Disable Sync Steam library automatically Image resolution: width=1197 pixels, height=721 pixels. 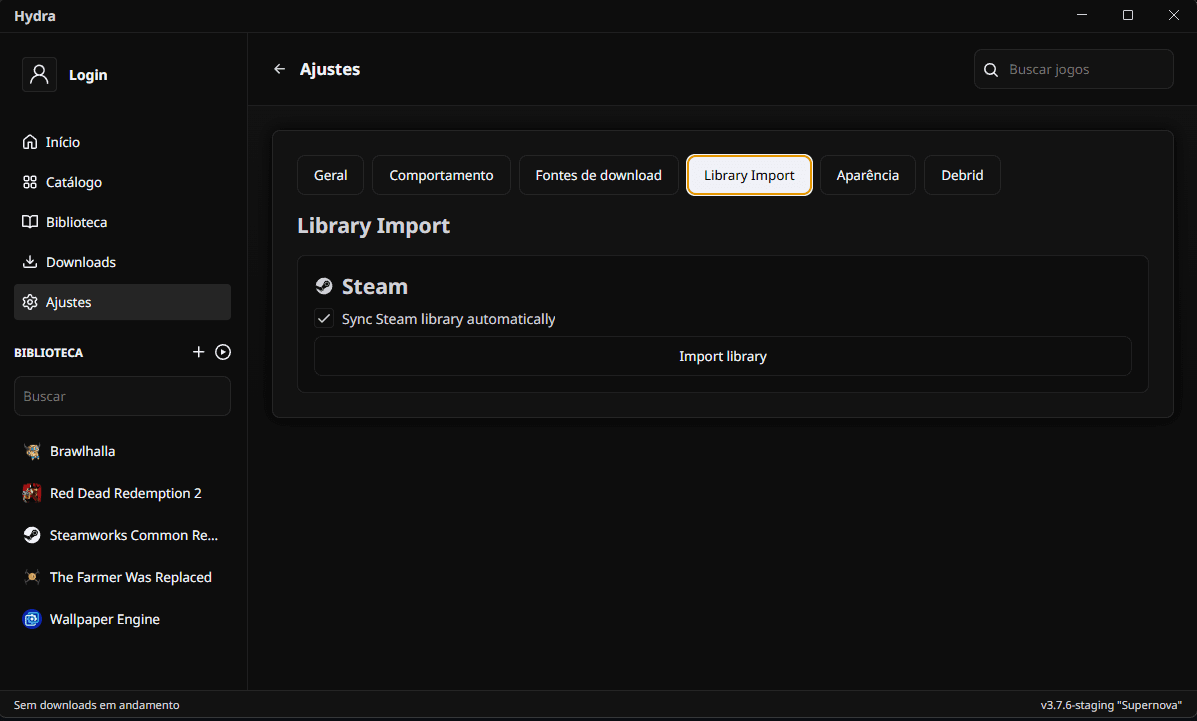pyautogui.click(x=324, y=318)
